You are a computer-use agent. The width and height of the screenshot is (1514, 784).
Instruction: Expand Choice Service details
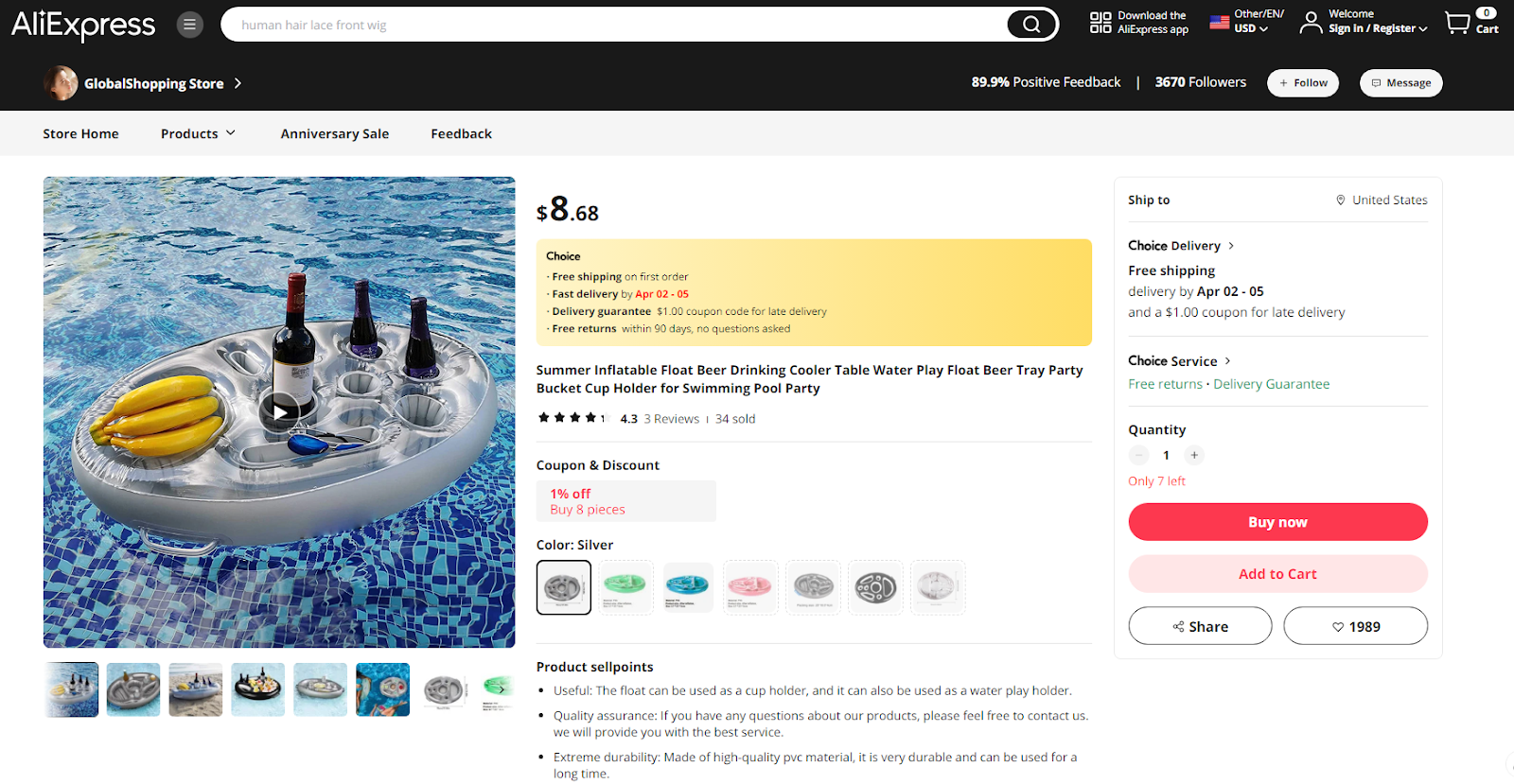(x=1179, y=360)
